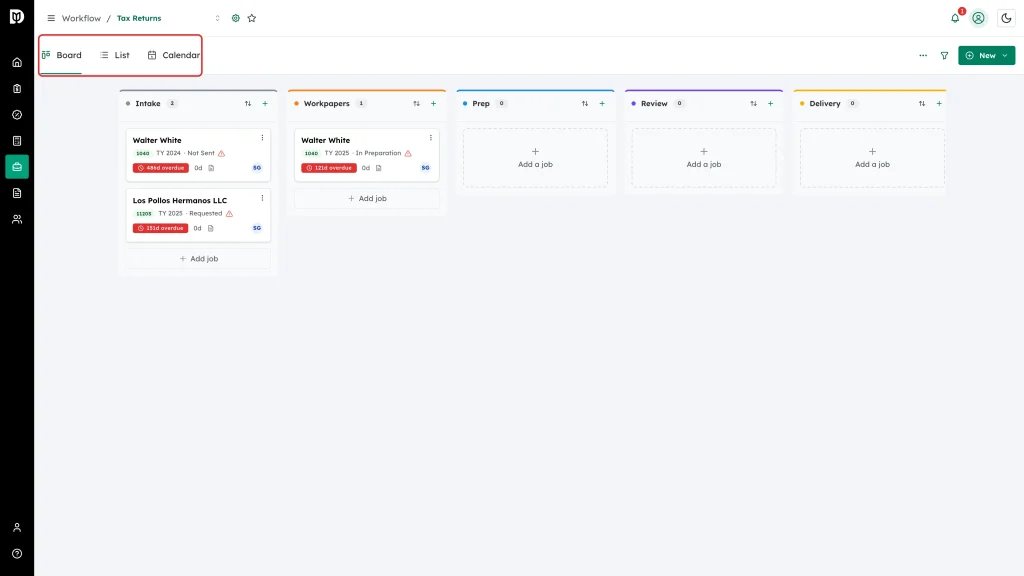
Task: Click Add job under Intake column
Action: tap(199, 259)
